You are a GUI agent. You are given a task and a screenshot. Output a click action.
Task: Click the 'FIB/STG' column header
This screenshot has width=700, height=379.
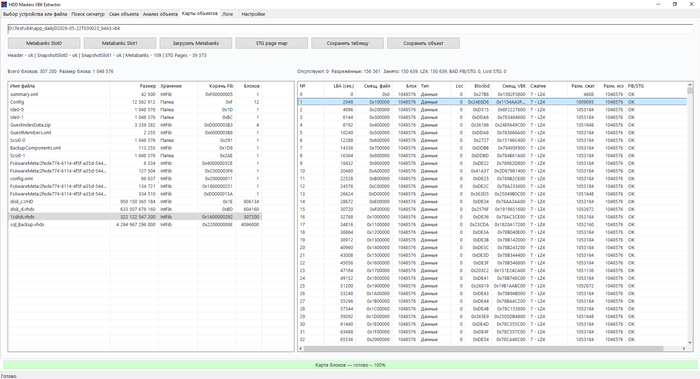(x=656, y=86)
